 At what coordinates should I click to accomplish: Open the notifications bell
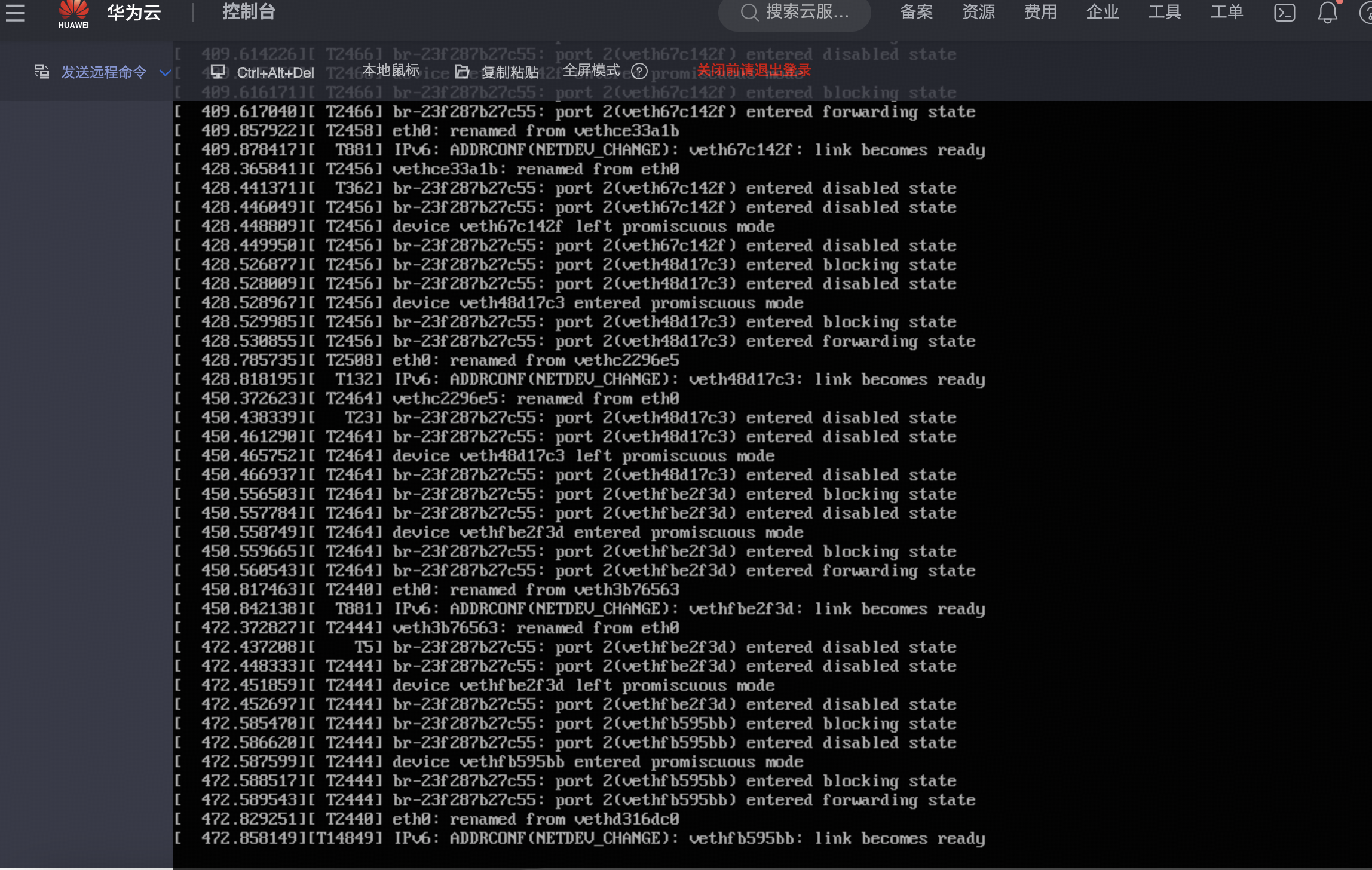pos(1327,13)
